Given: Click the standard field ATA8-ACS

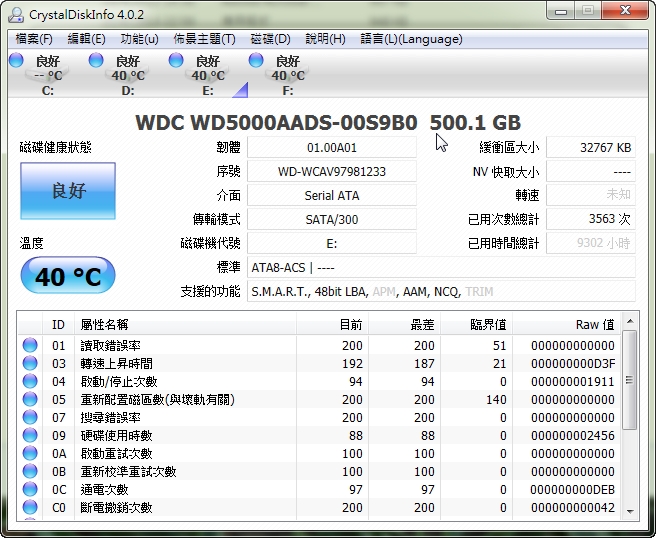Looking at the screenshot, I should [x=441, y=267].
